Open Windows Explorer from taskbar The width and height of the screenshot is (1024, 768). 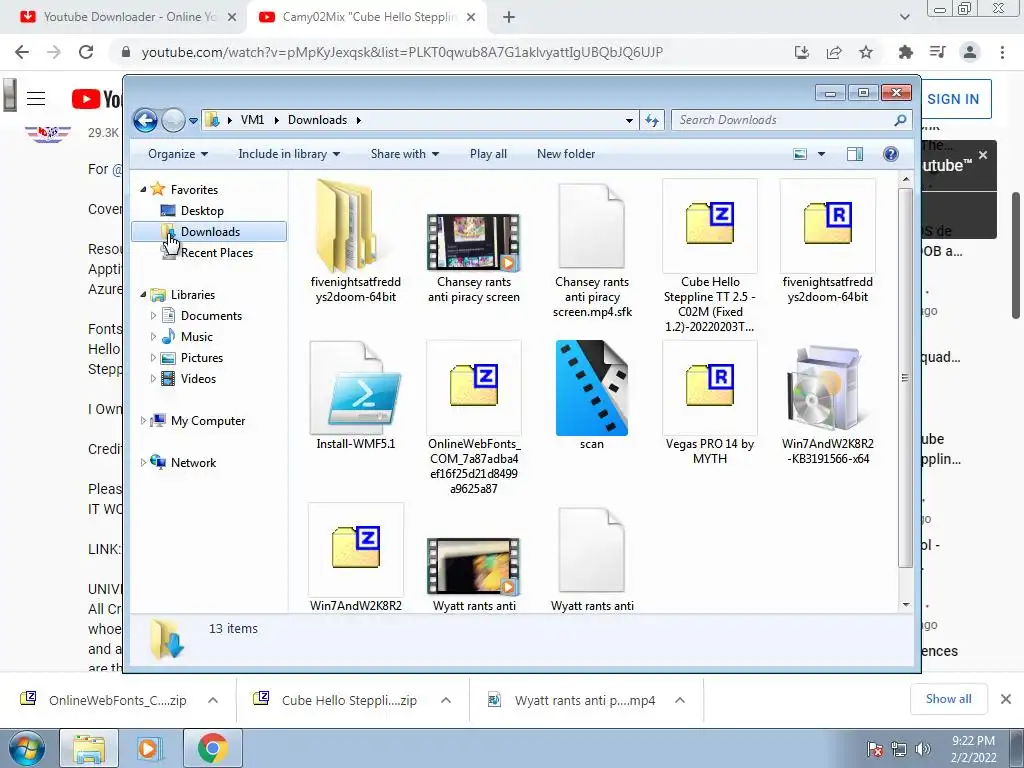[89, 748]
